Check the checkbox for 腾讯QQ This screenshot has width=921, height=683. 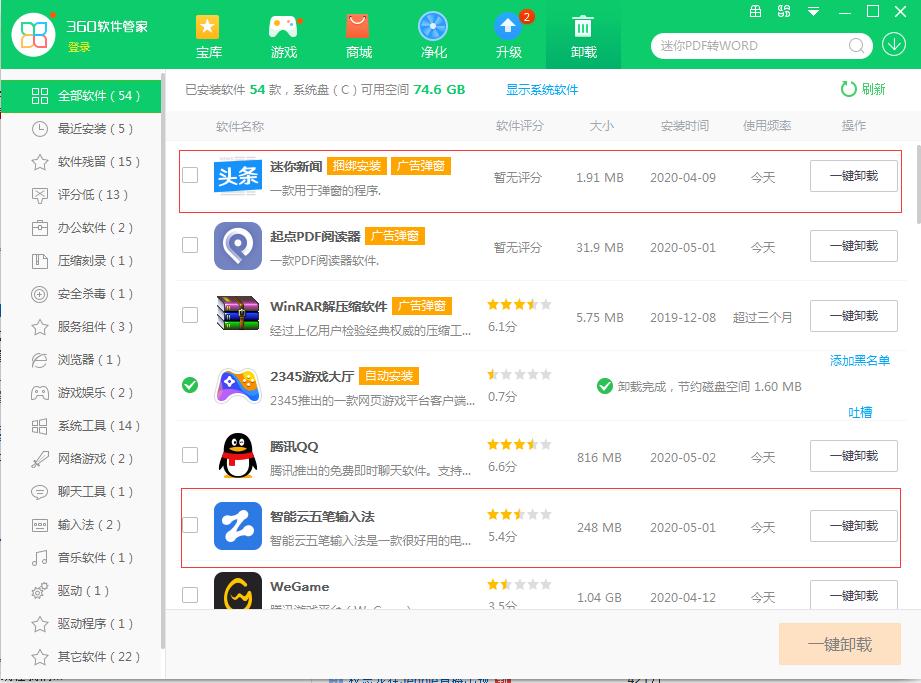[x=190, y=456]
